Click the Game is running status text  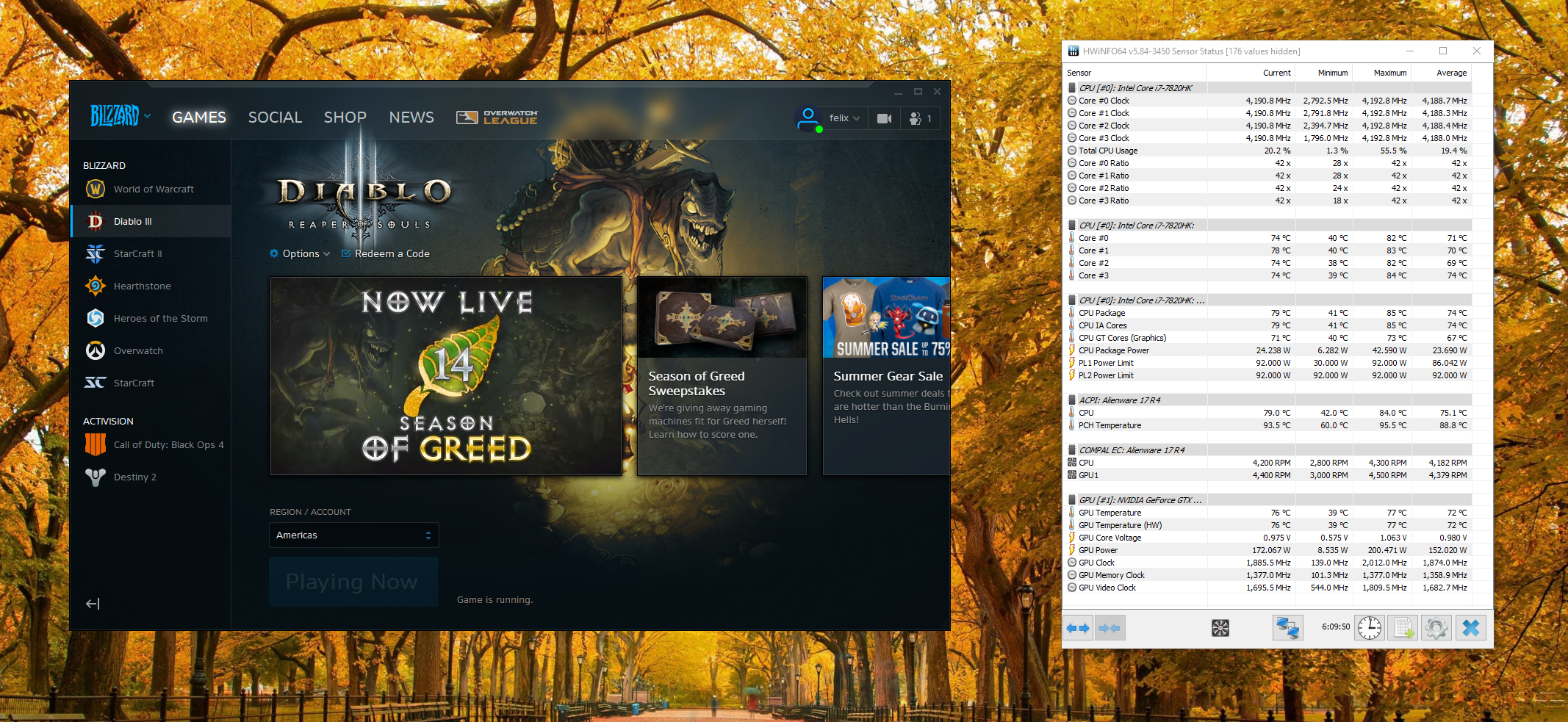[495, 600]
